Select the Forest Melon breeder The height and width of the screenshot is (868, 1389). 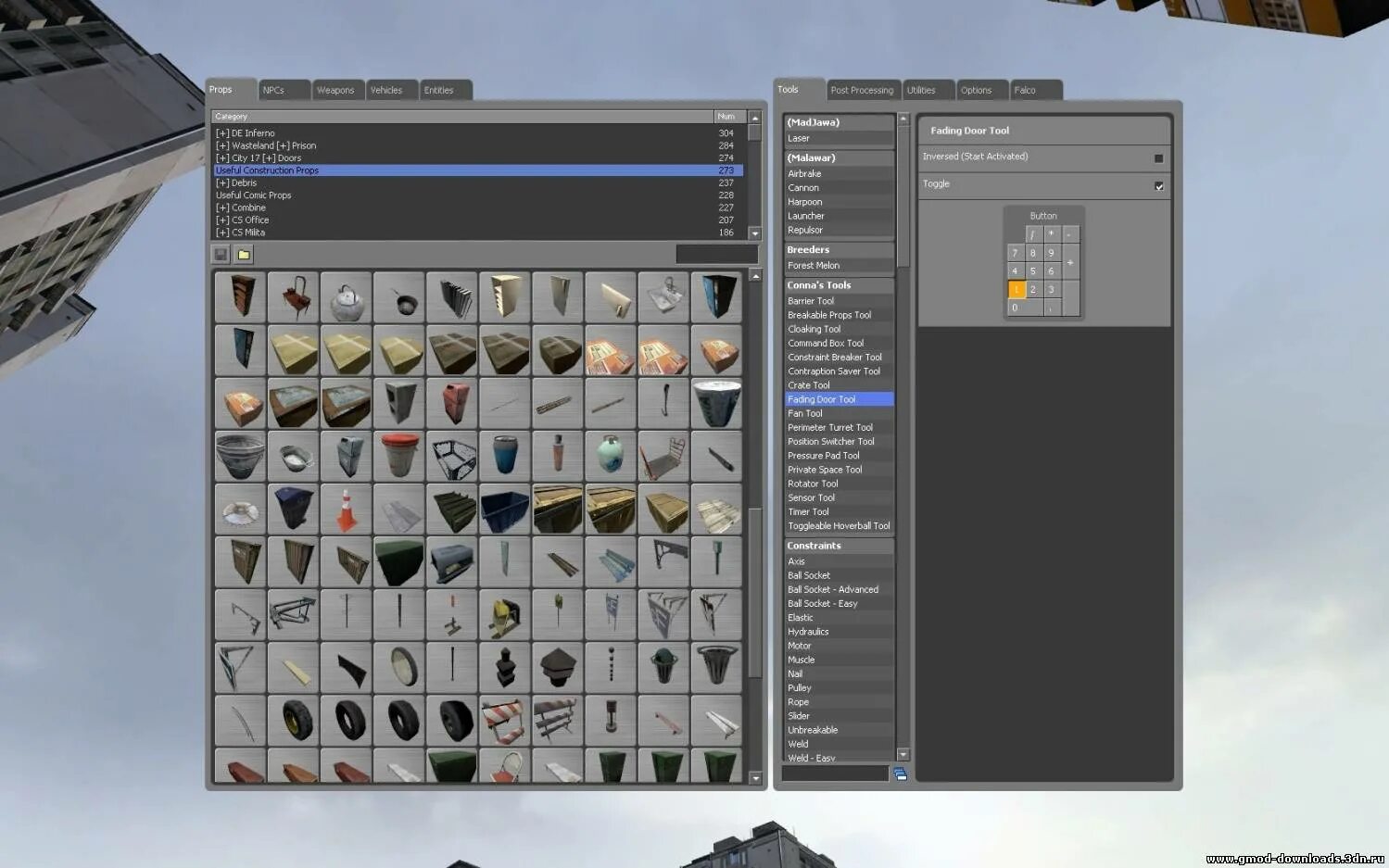(x=839, y=265)
